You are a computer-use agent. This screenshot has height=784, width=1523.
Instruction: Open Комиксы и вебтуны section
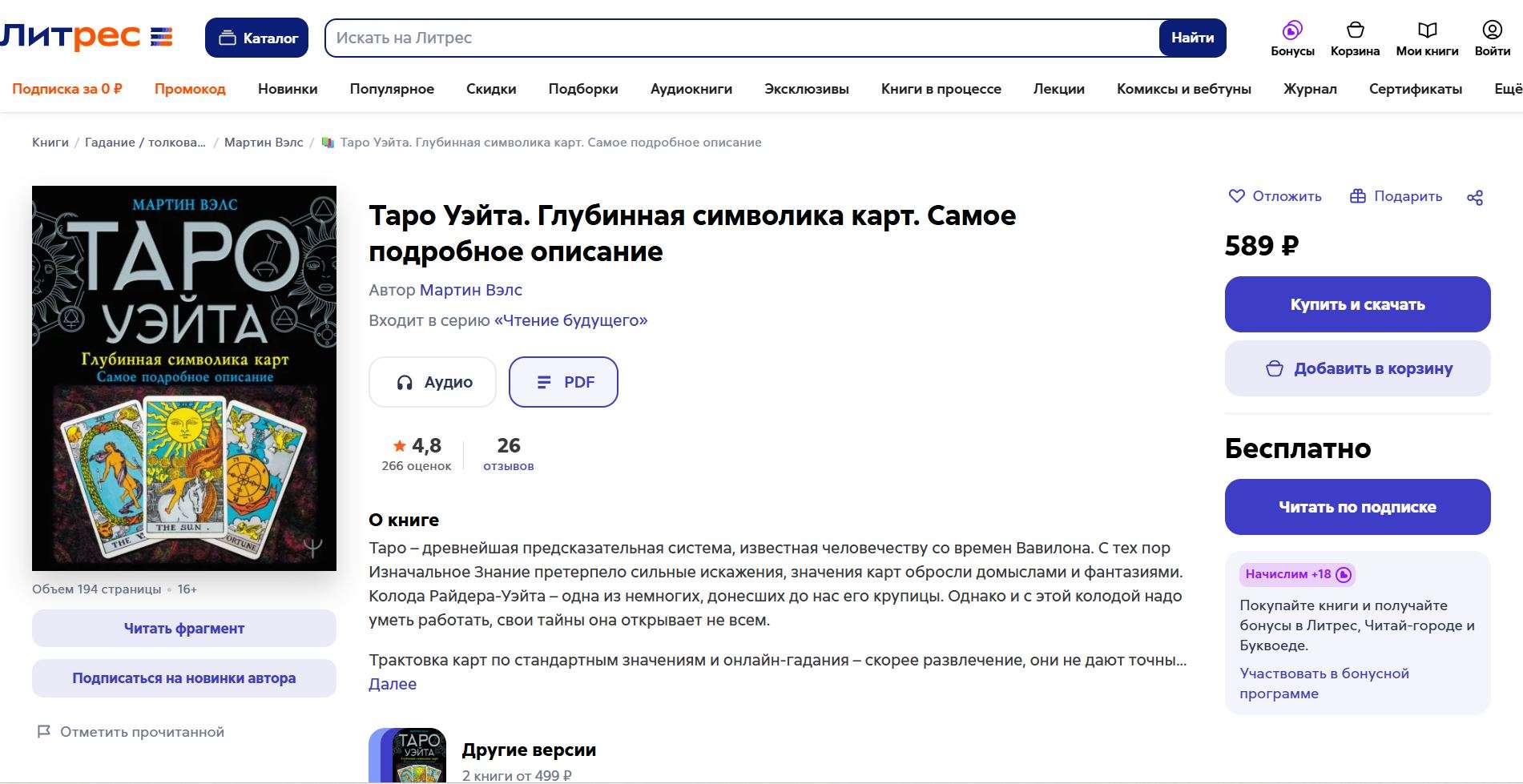point(1184,89)
